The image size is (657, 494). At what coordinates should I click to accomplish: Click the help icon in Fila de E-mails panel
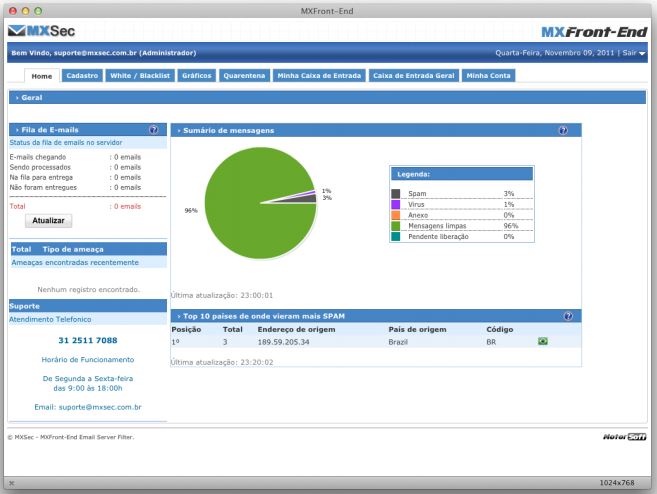pos(153,130)
